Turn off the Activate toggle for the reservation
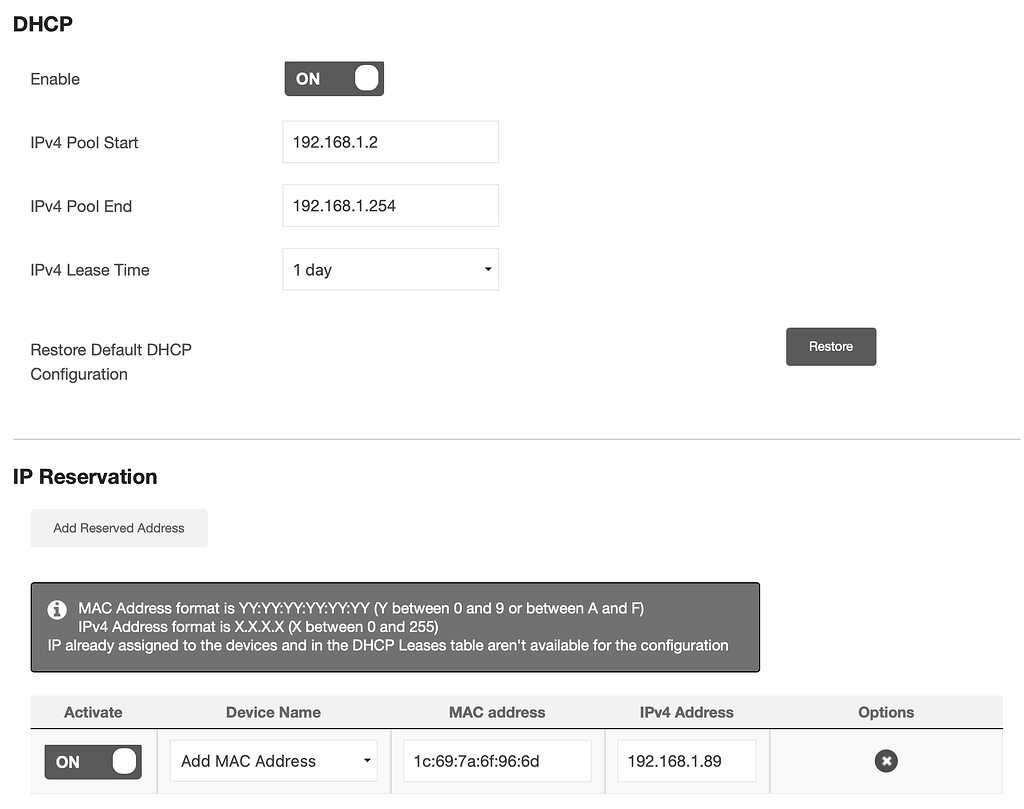The image size is (1024, 809). click(x=92, y=761)
